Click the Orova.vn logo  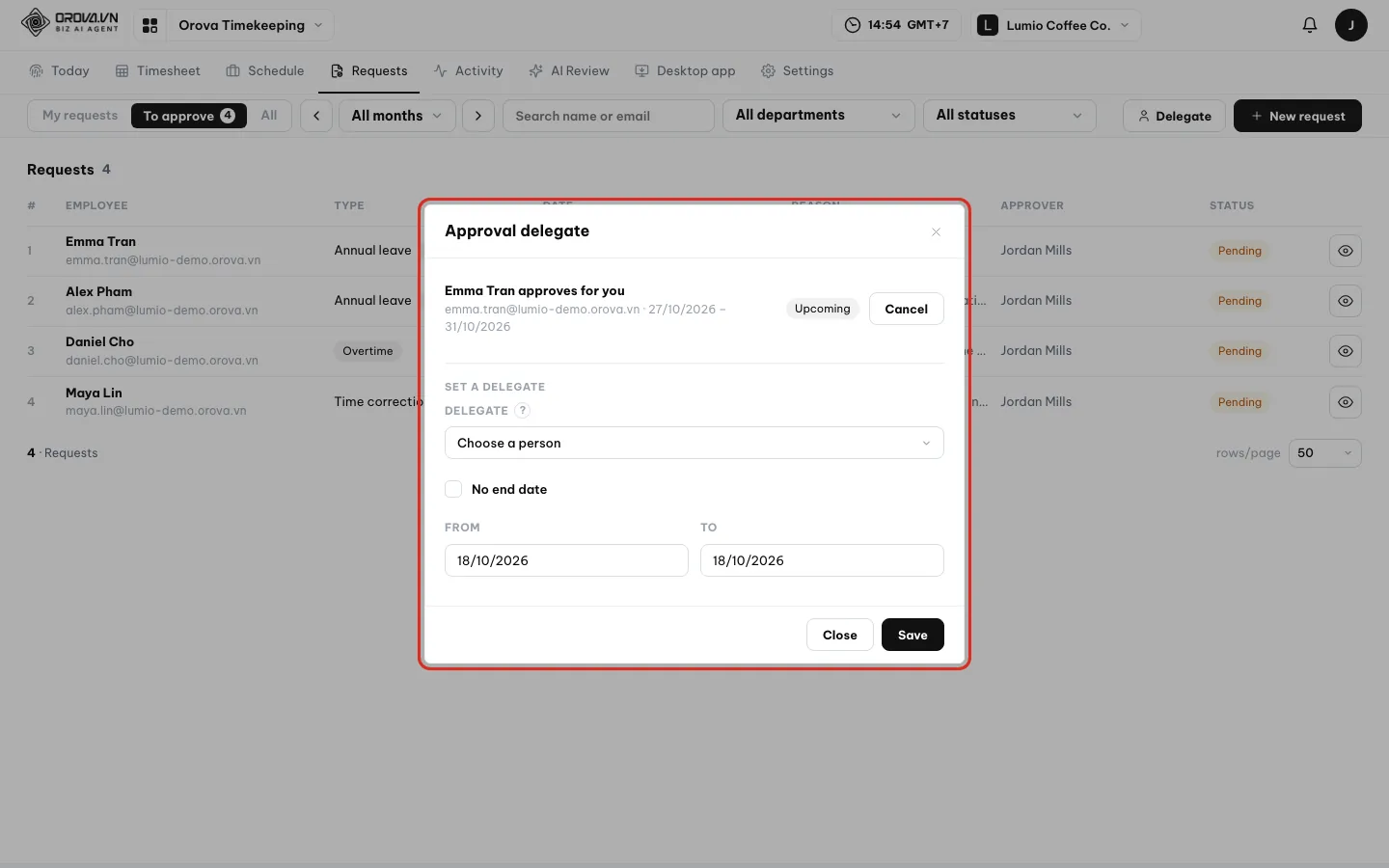(x=70, y=22)
